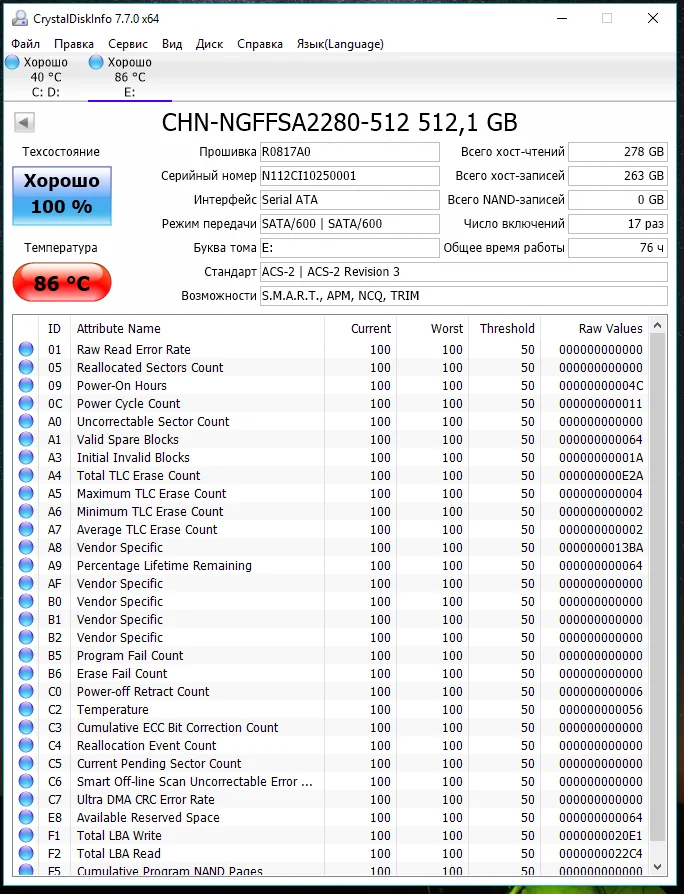Click the Возможности field S.M.A.R.T., APM, NCQ, TRIM

(463, 295)
